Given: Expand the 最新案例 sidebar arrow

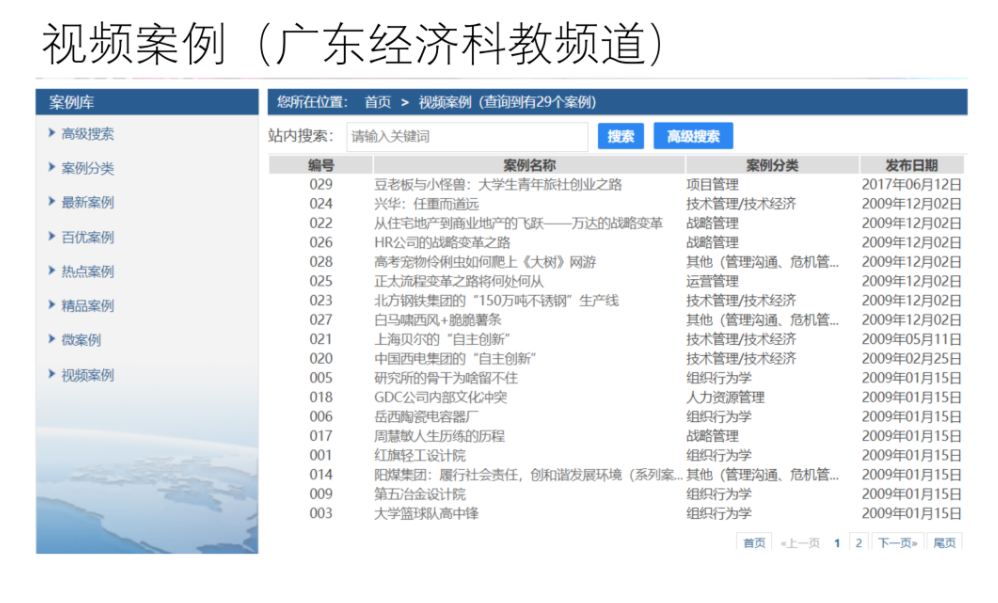Looking at the screenshot, I should pos(52,201).
